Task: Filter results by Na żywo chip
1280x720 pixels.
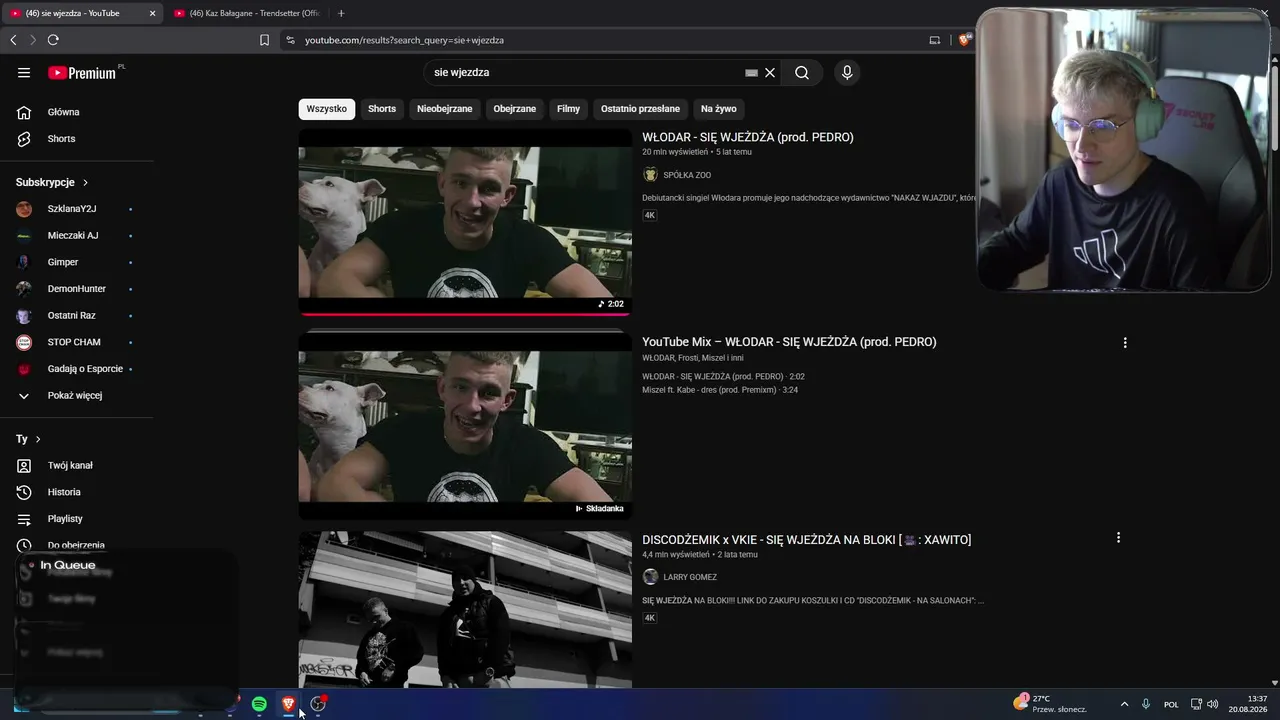Action: click(719, 109)
